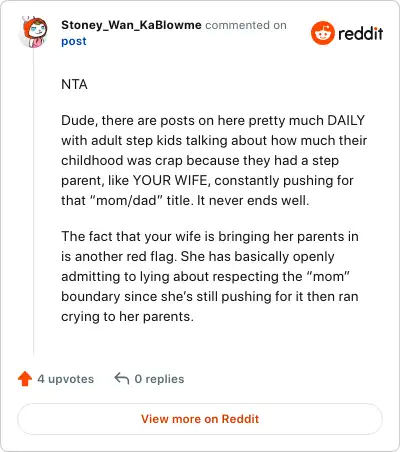Click the "YOUR WIFE" capitalized phrase

[171, 180]
